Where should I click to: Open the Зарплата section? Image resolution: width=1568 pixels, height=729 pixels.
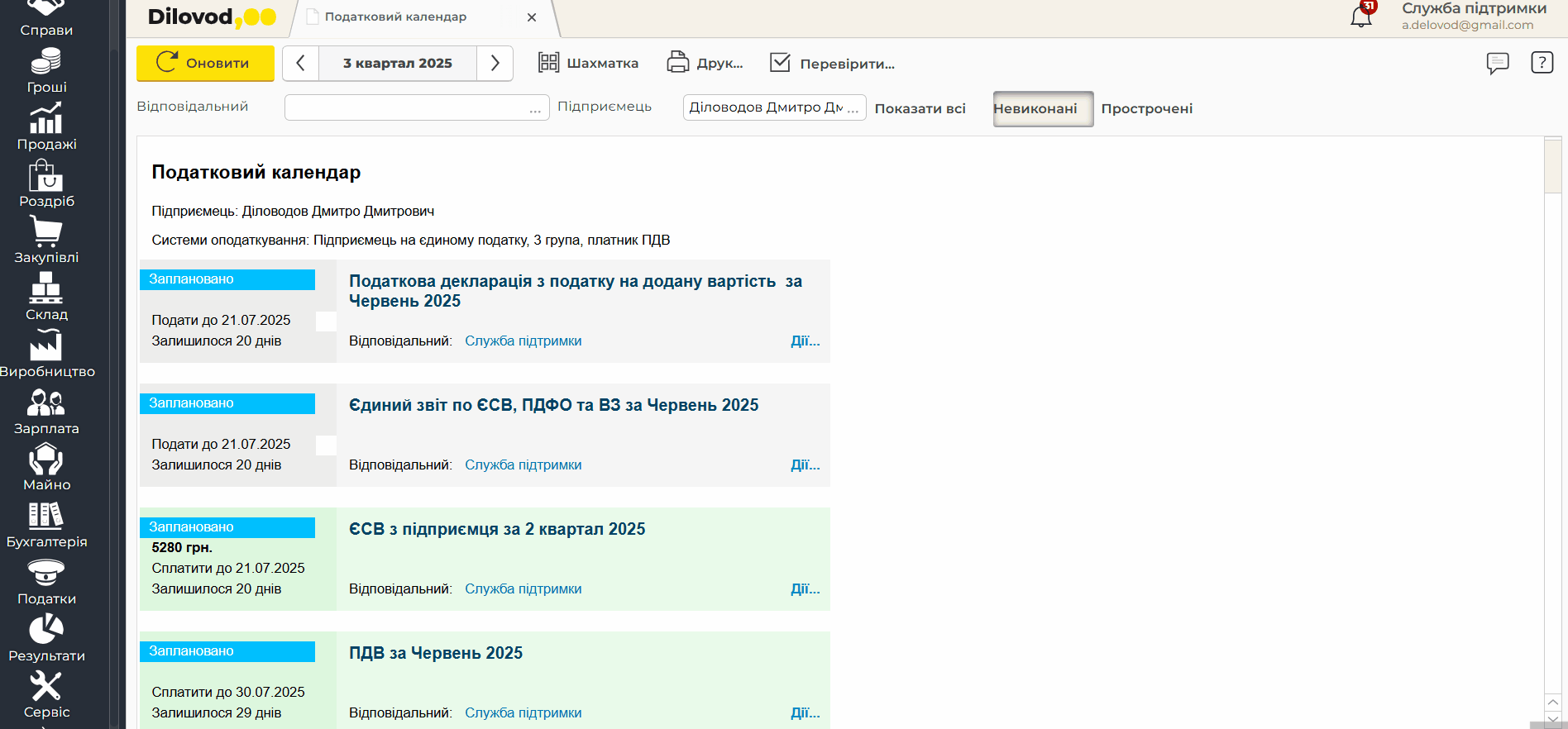46,412
